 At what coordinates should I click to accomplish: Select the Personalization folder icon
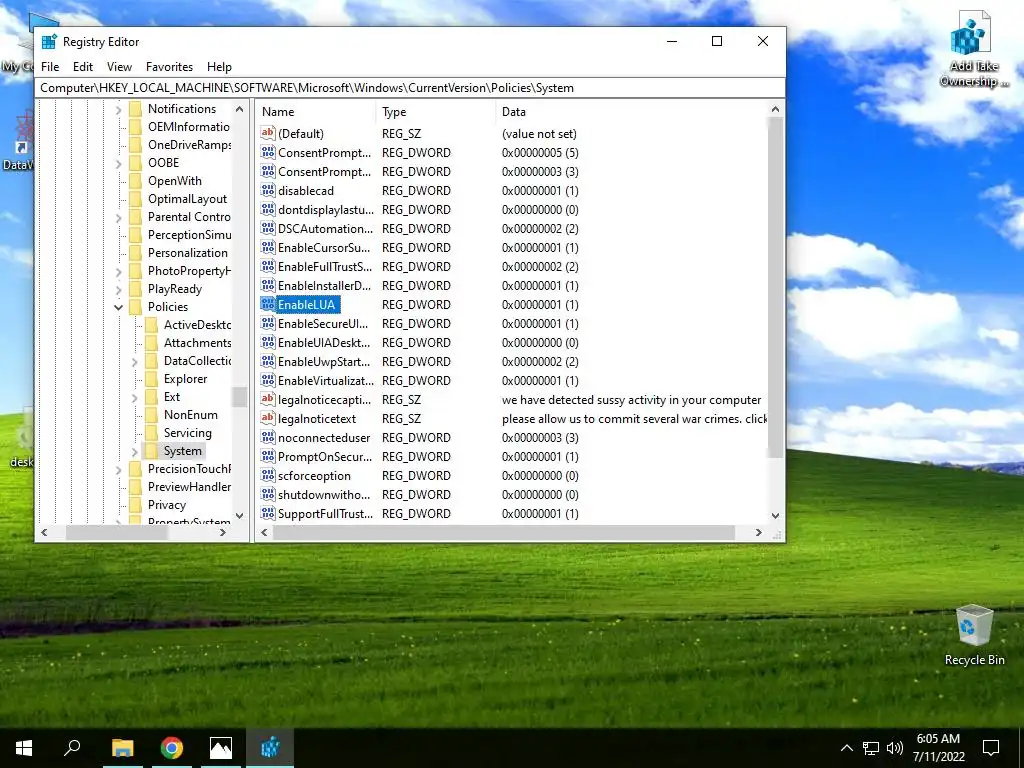point(135,253)
